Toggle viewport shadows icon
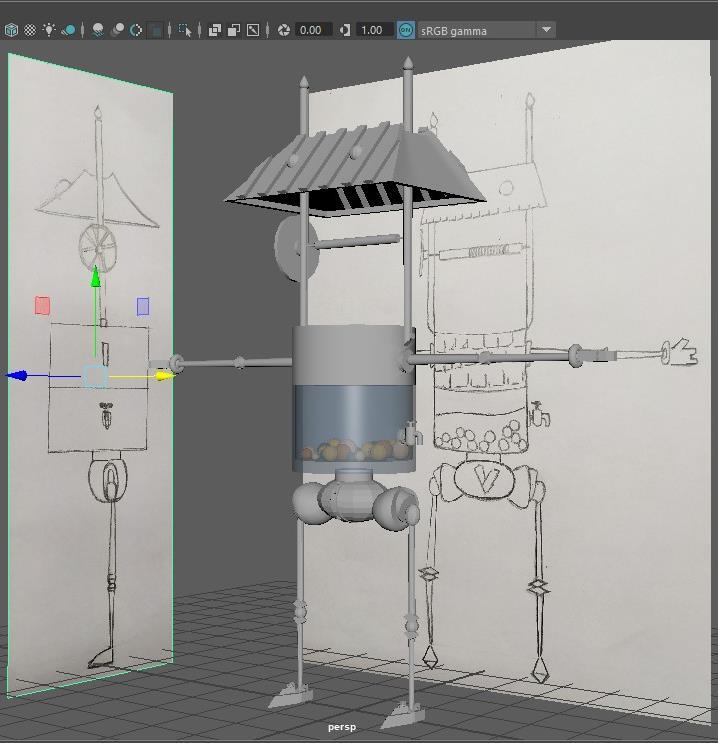Screen dimensions: 718x743 [x=68, y=30]
